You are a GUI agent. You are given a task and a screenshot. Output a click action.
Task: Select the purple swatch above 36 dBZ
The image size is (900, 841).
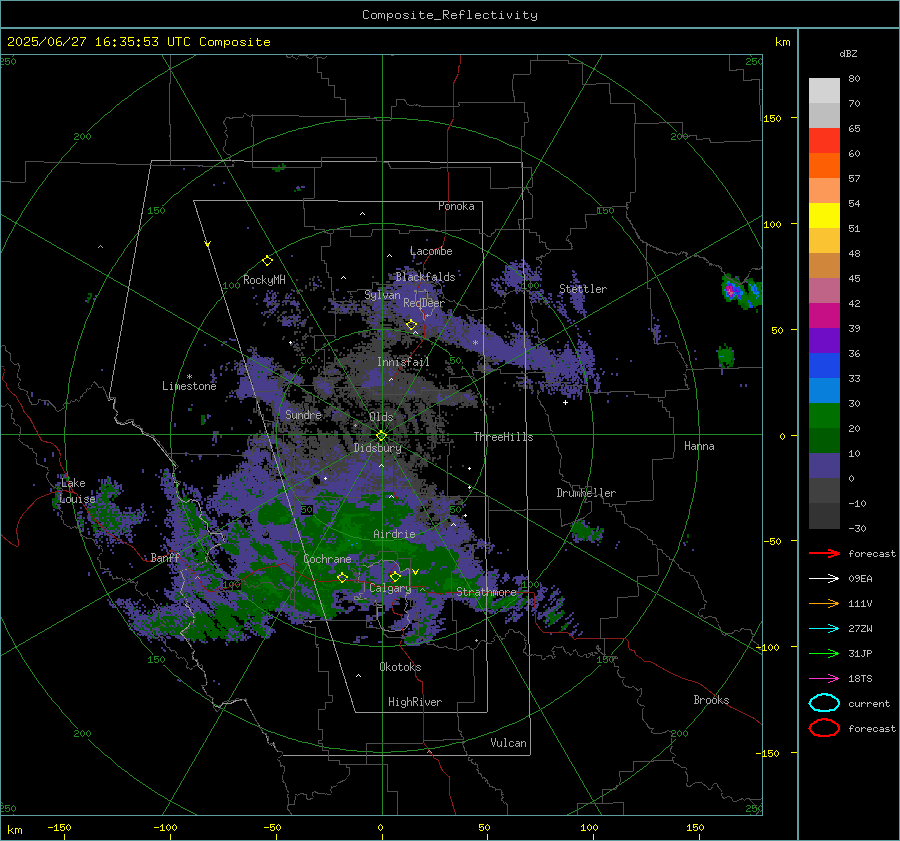click(824, 340)
